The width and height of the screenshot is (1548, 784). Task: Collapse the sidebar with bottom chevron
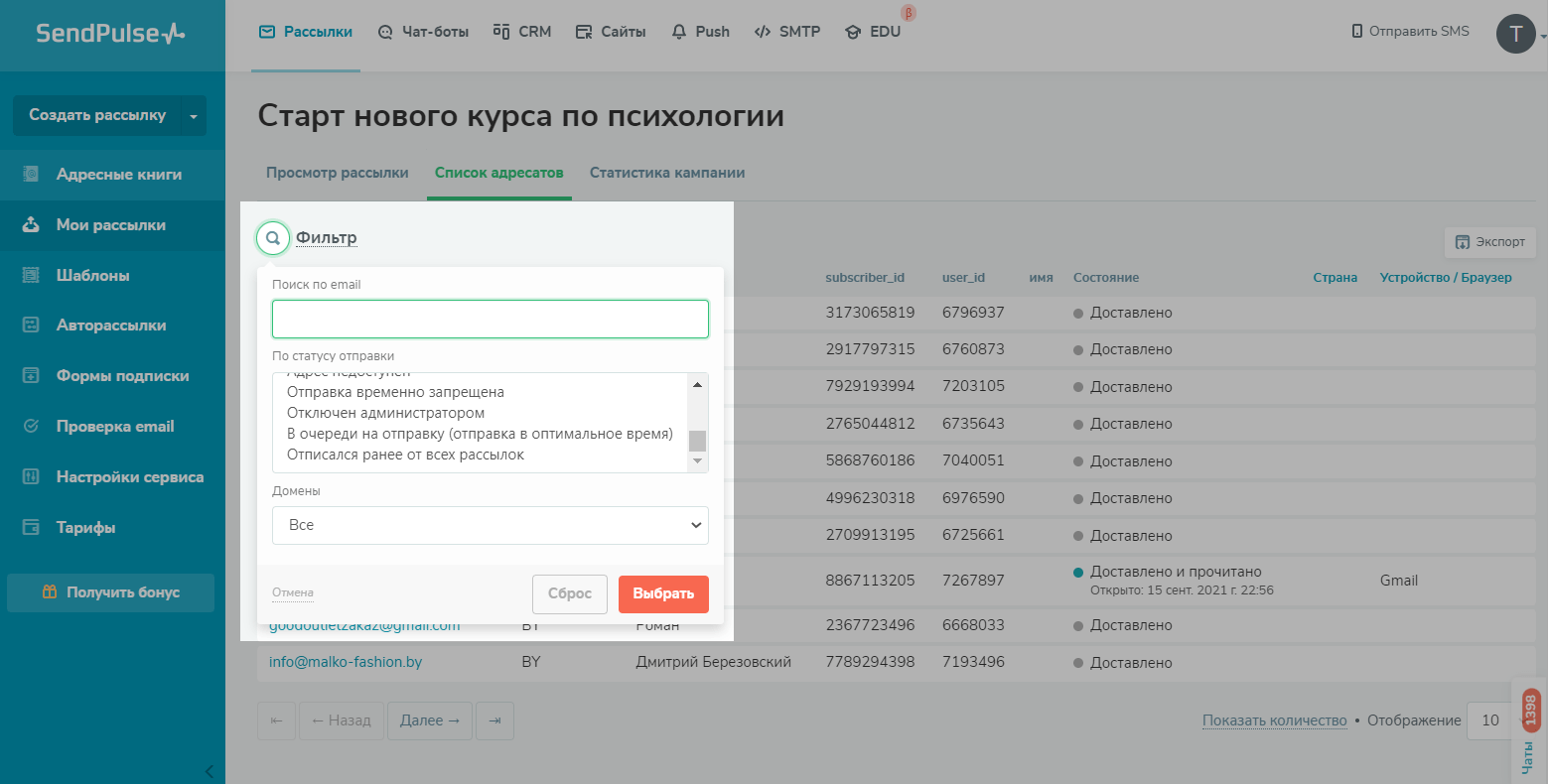(x=209, y=771)
